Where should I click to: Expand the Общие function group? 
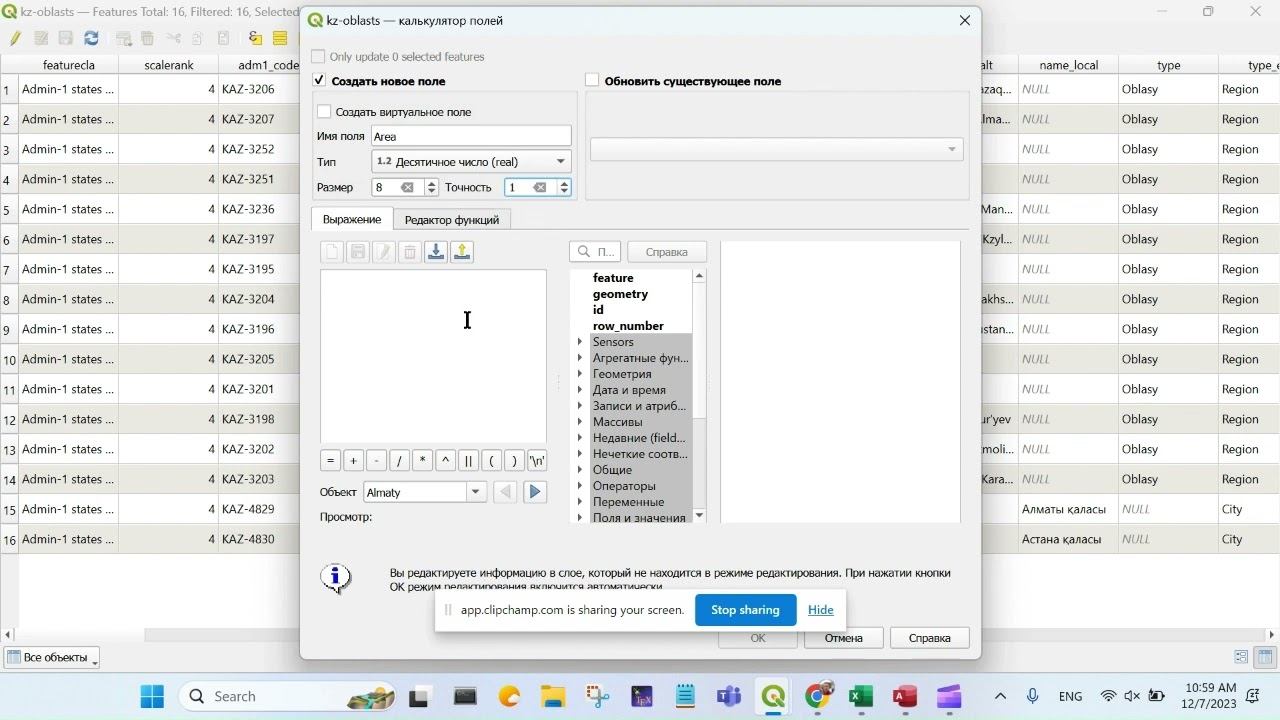click(x=580, y=470)
